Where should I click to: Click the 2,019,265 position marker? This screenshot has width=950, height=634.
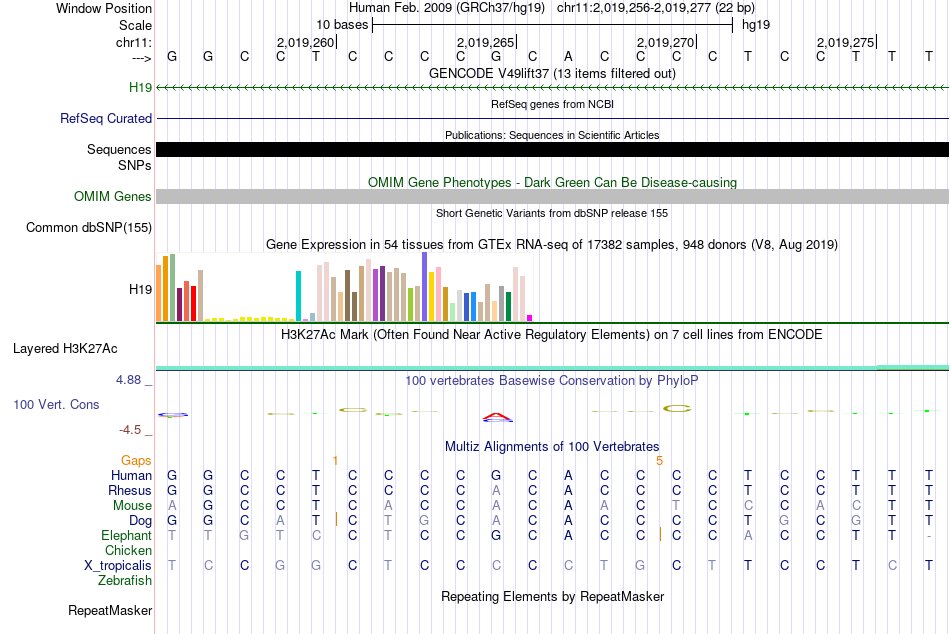[485, 42]
